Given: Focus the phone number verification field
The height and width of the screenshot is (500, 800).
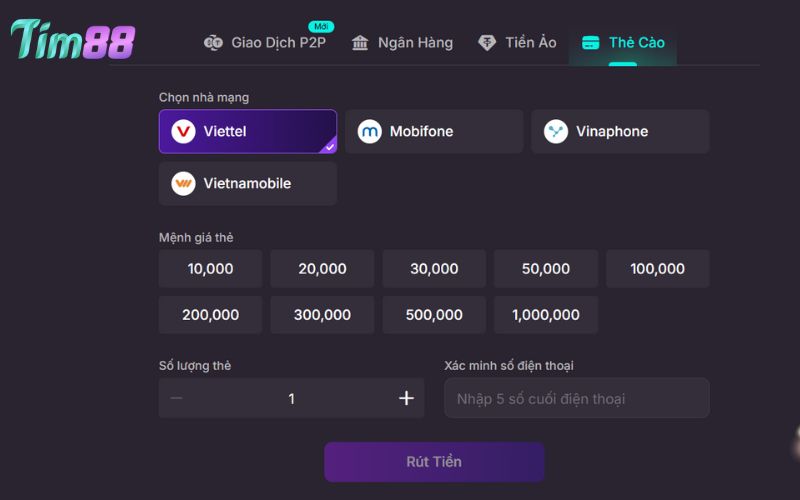Looking at the screenshot, I should coord(577,398).
